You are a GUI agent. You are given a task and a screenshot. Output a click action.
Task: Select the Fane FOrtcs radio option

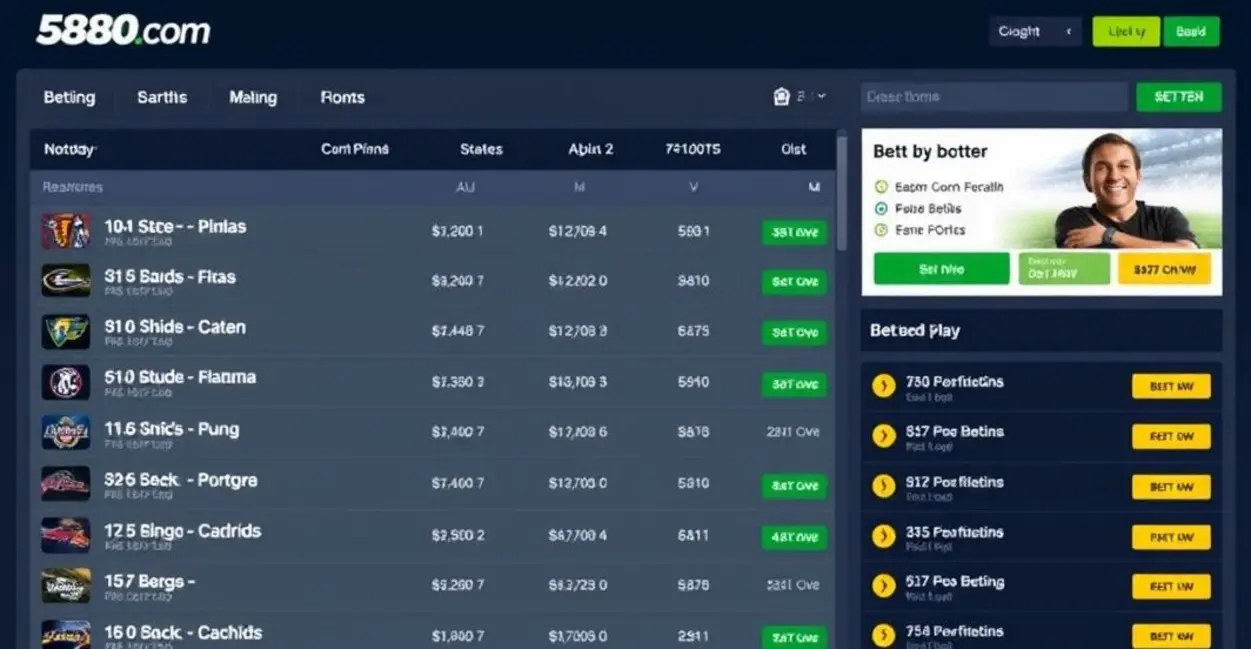[x=881, y=230]
